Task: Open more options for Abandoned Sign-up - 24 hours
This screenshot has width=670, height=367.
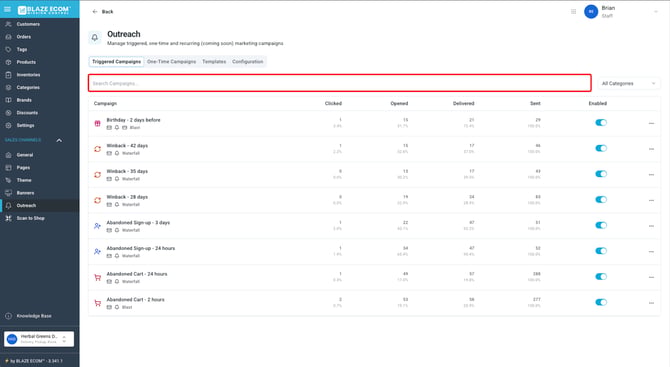Action: point(651,252)
